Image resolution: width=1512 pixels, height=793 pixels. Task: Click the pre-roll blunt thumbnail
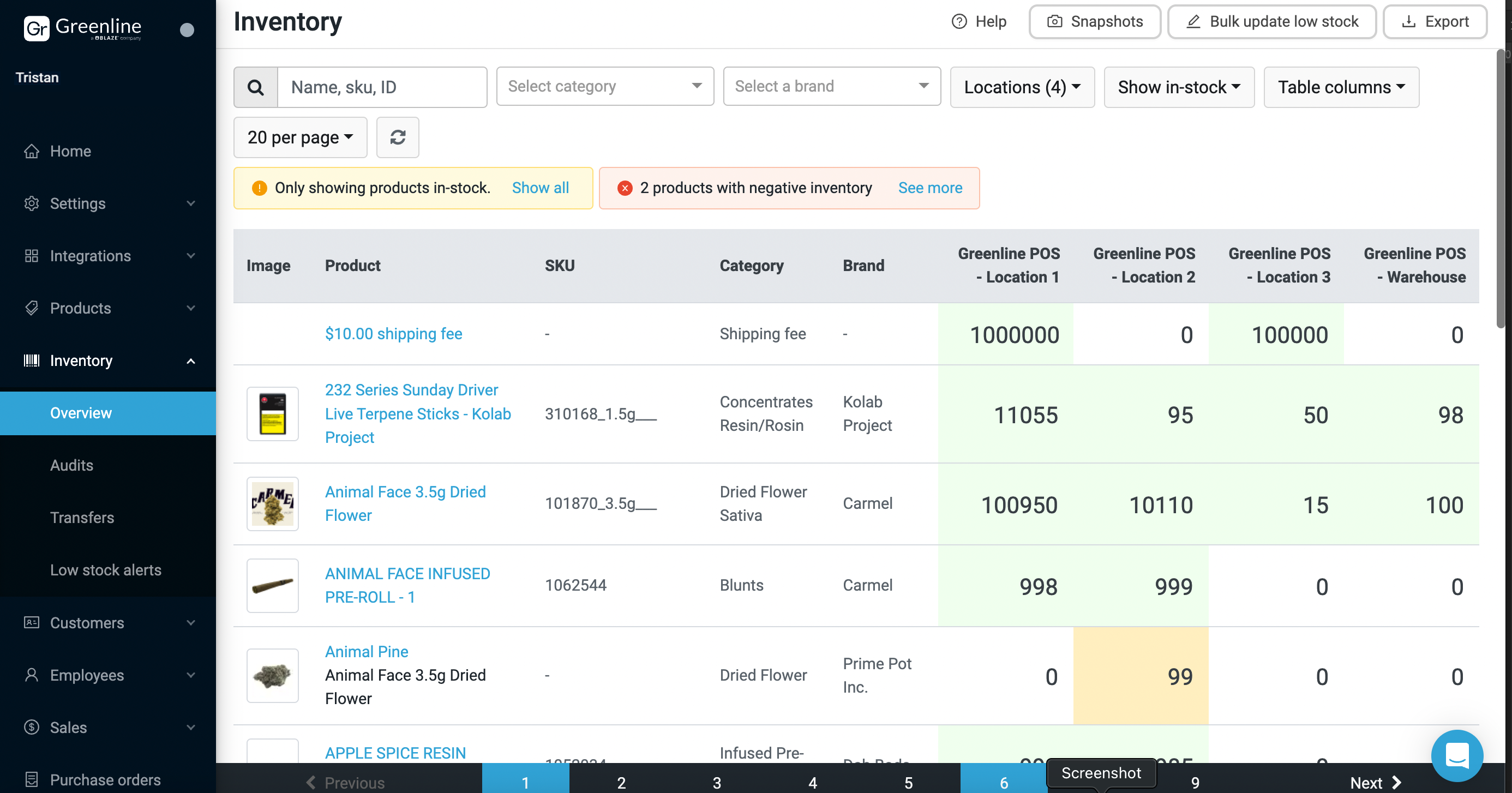point(272,585)
